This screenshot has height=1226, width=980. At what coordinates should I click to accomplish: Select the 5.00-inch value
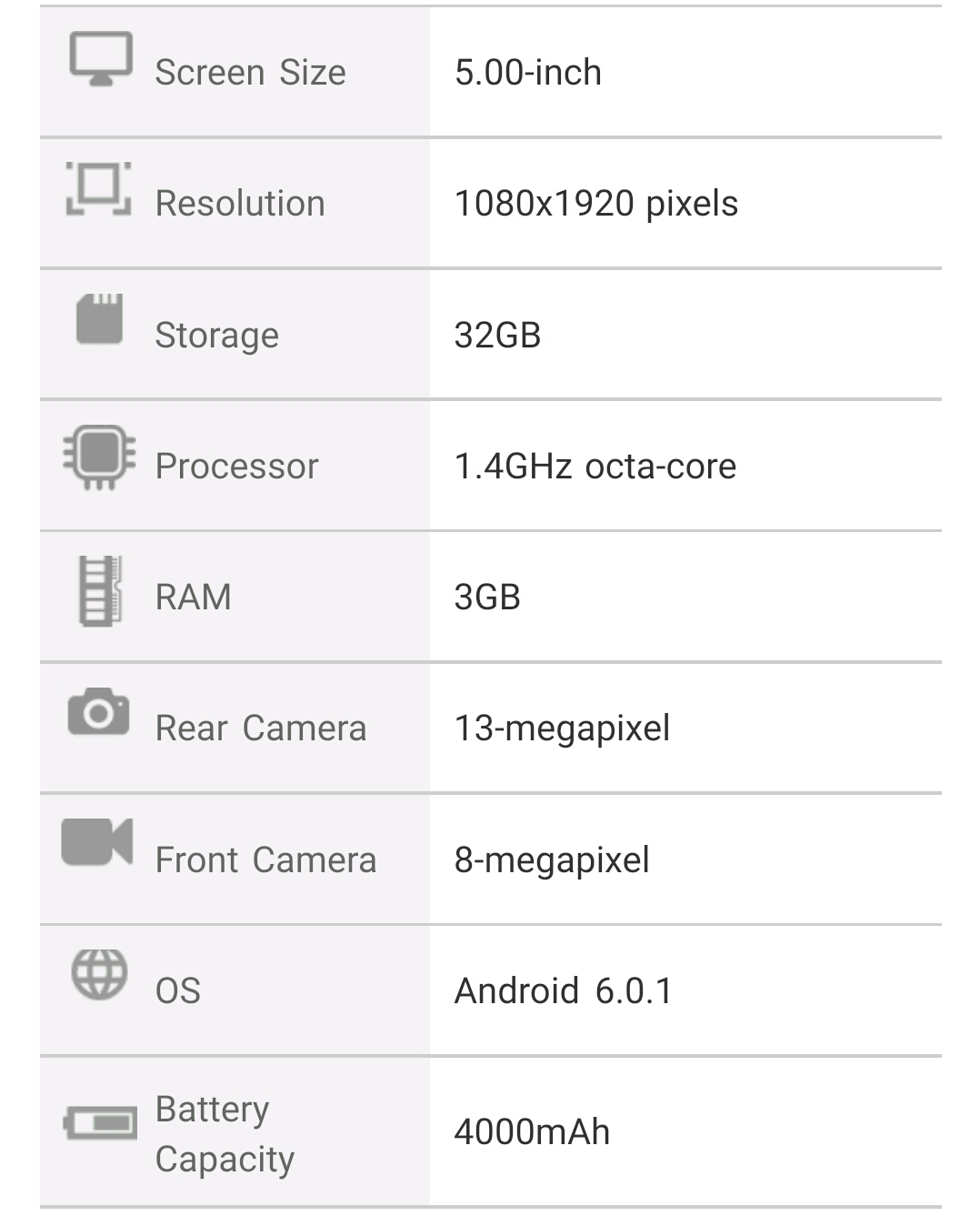527,73
